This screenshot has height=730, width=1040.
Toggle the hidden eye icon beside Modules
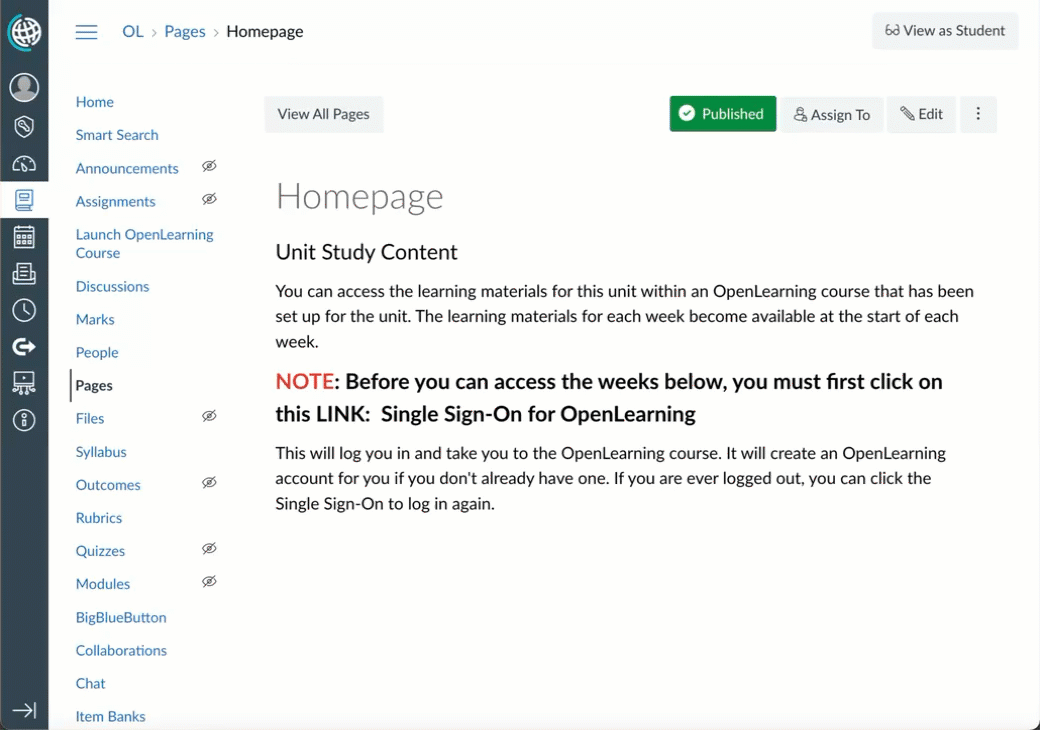pyautogui.click(x=209, y=581)
